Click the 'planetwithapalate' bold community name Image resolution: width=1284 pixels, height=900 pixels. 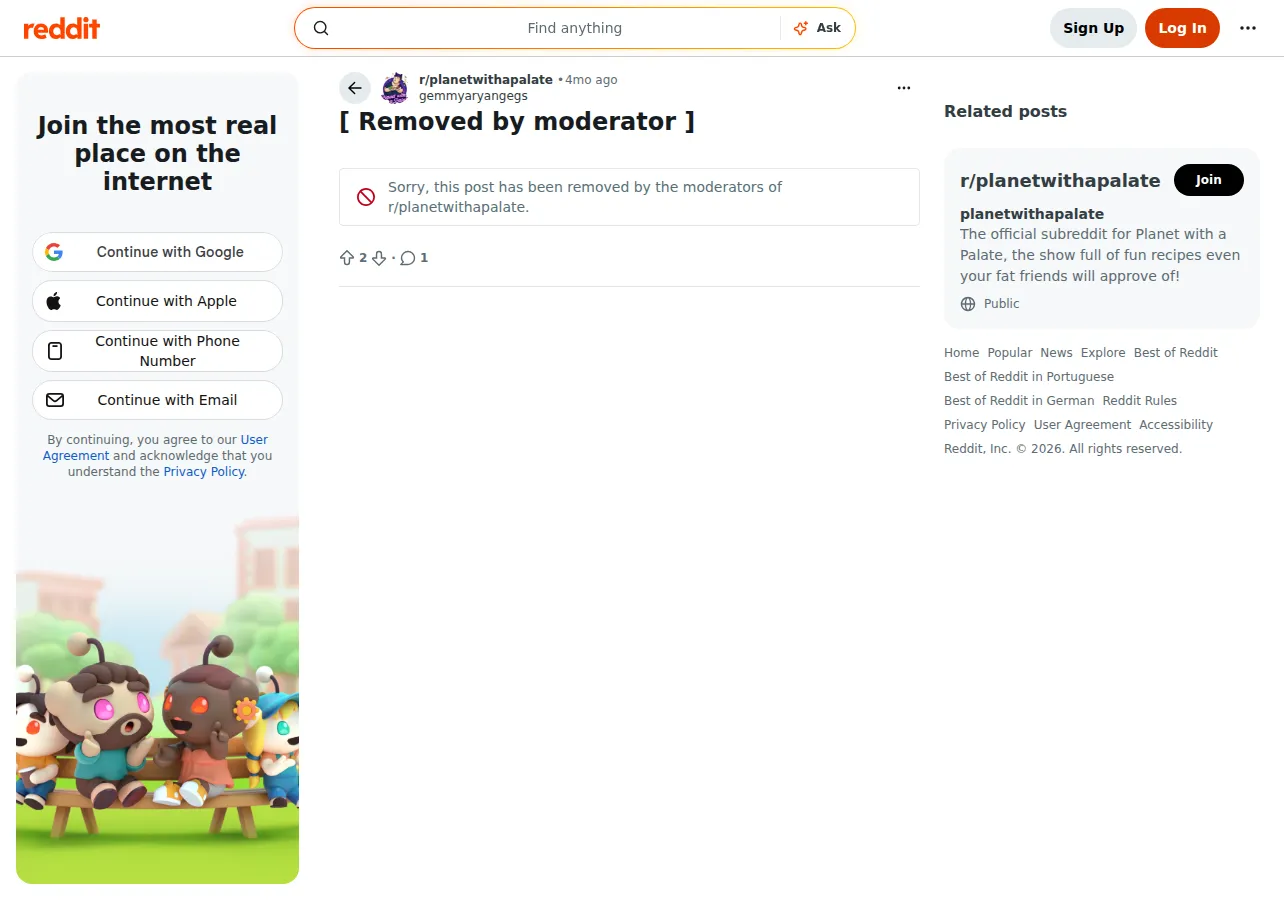pos(1032,214)
